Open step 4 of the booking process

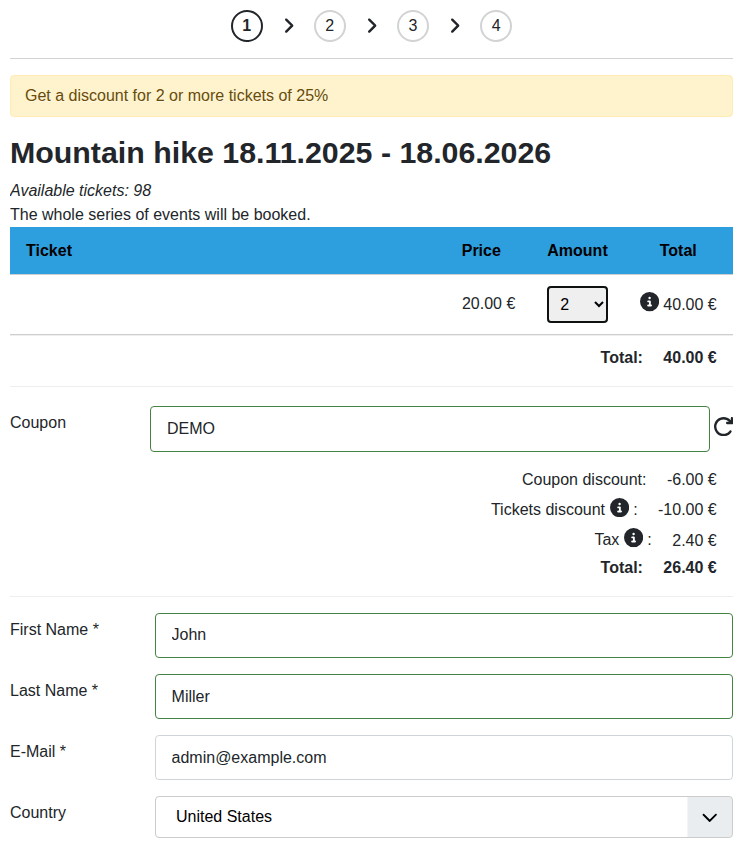[496, 26]
